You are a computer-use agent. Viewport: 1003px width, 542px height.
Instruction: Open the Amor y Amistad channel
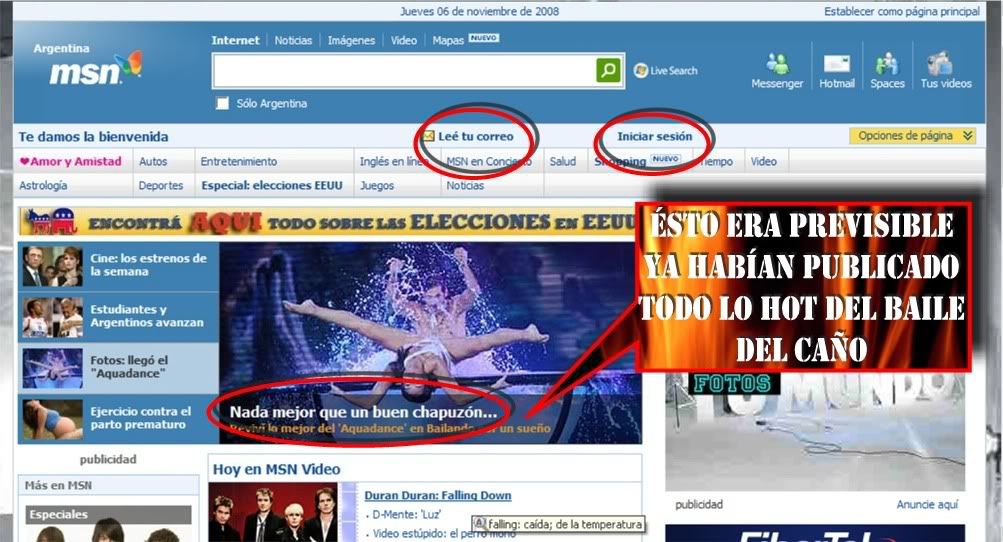point(71,161)
